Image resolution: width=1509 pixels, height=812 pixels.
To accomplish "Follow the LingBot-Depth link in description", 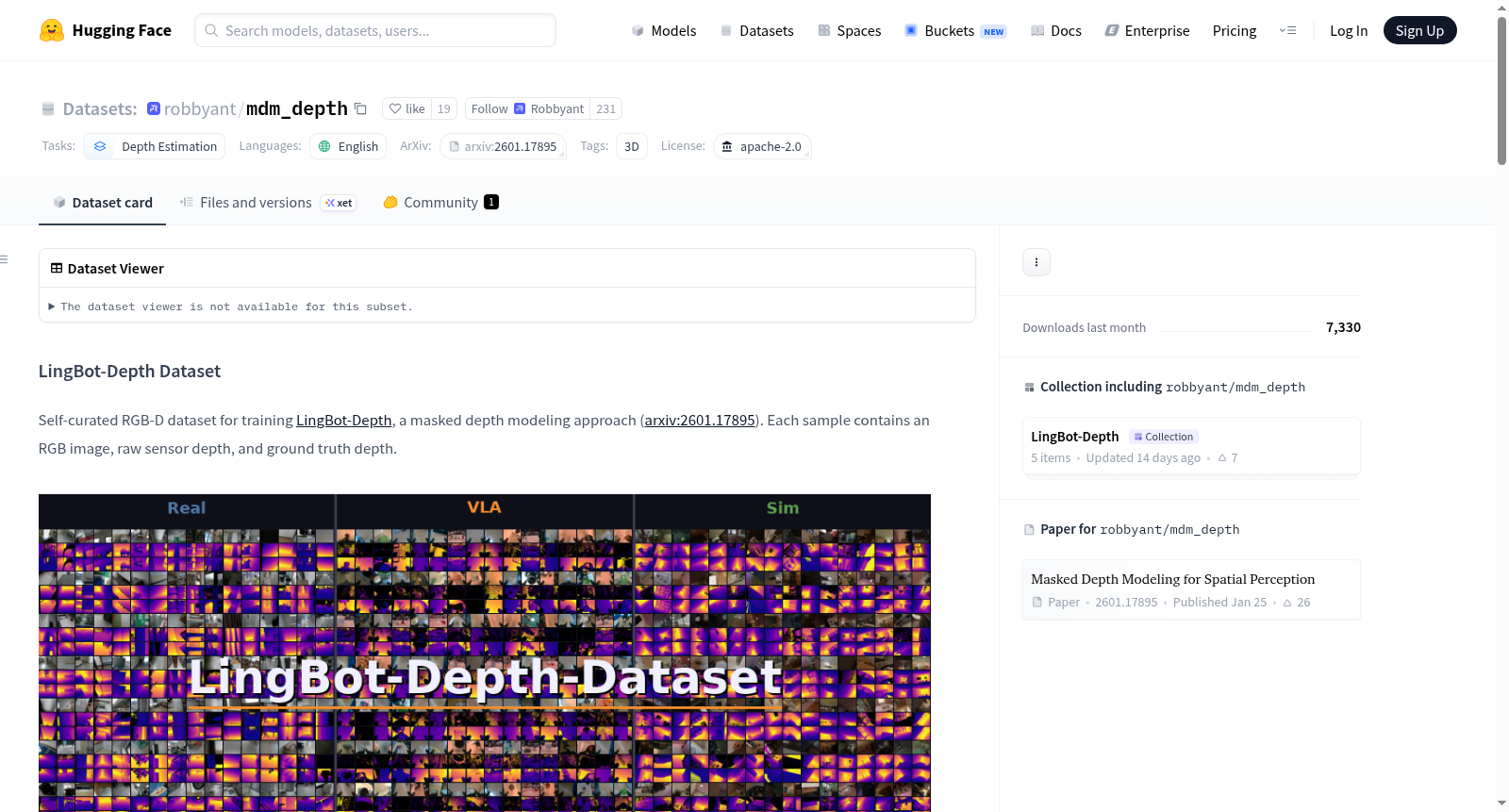I will [344, 420].
